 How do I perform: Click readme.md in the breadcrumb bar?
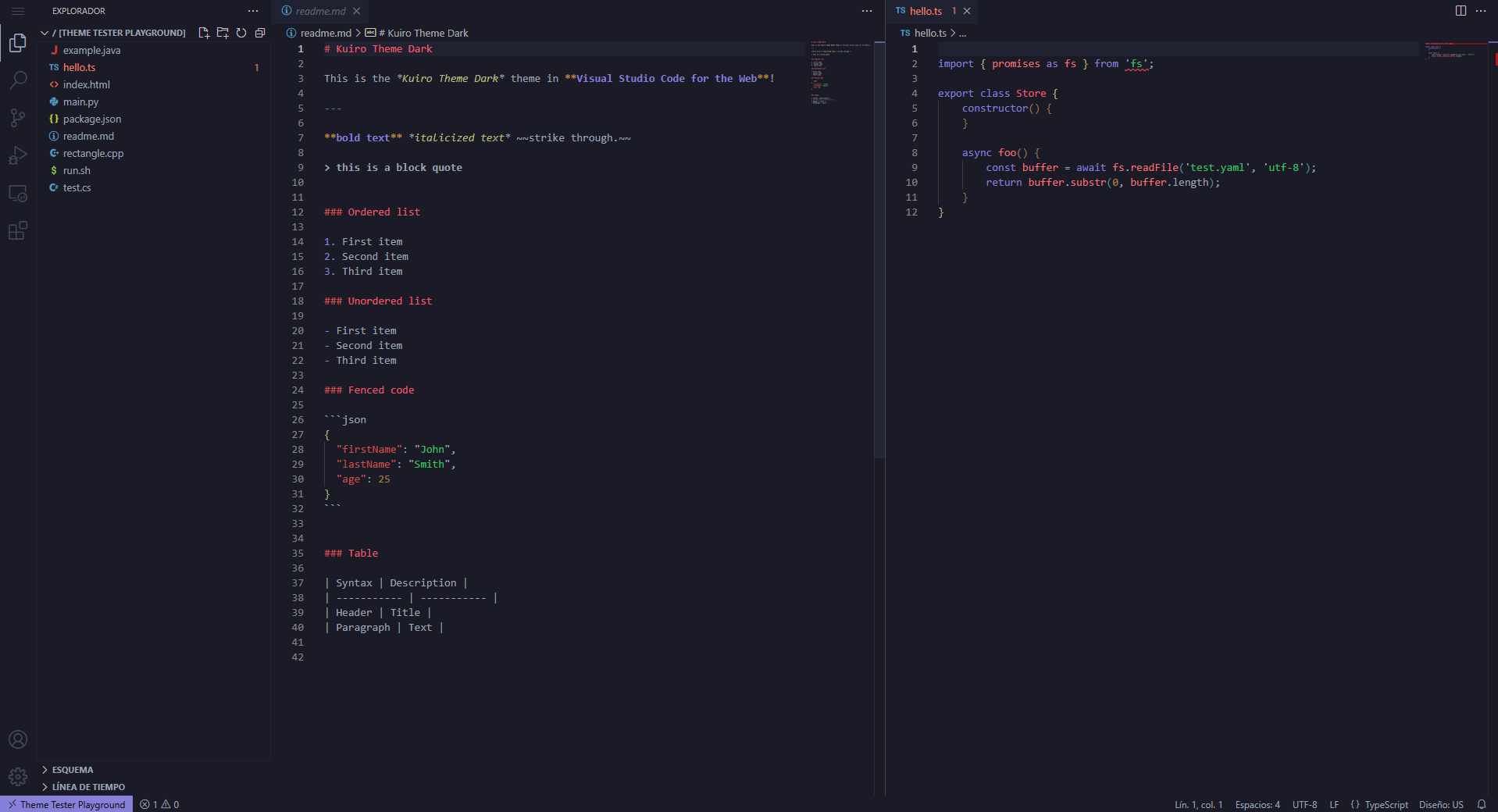point(326,33)
